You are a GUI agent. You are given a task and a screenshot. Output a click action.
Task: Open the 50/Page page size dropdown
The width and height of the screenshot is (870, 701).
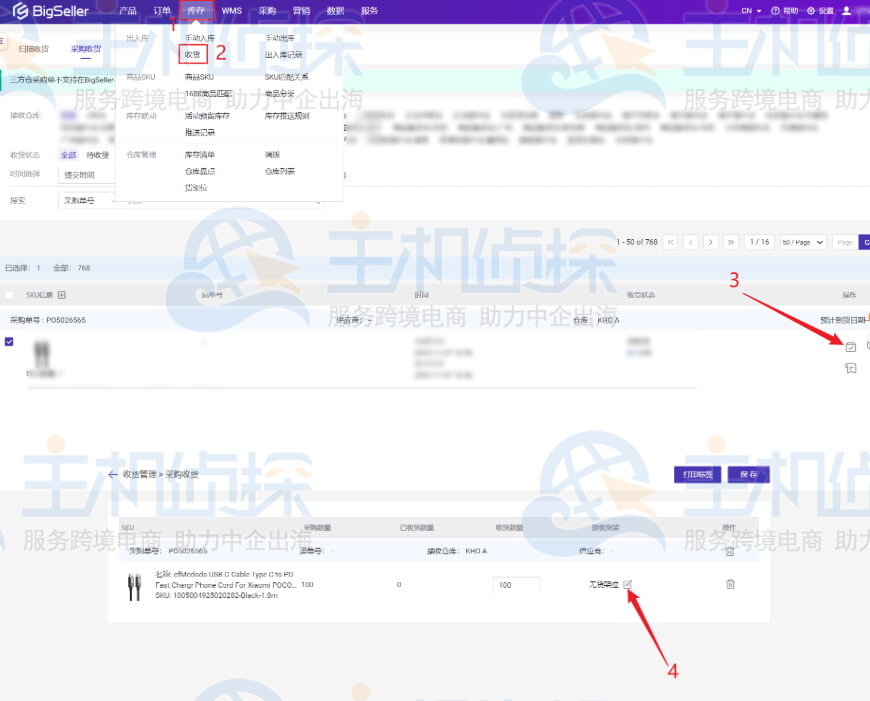pos(803,242)
